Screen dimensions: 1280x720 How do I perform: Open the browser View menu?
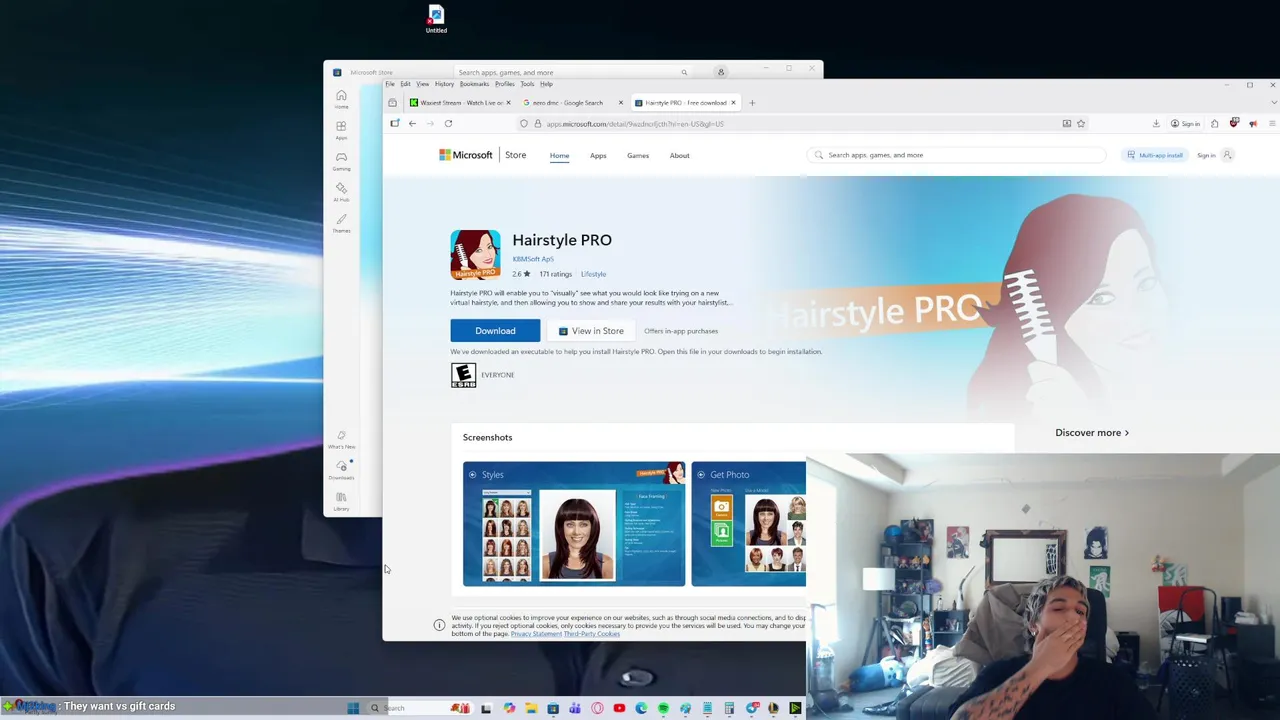422,84
